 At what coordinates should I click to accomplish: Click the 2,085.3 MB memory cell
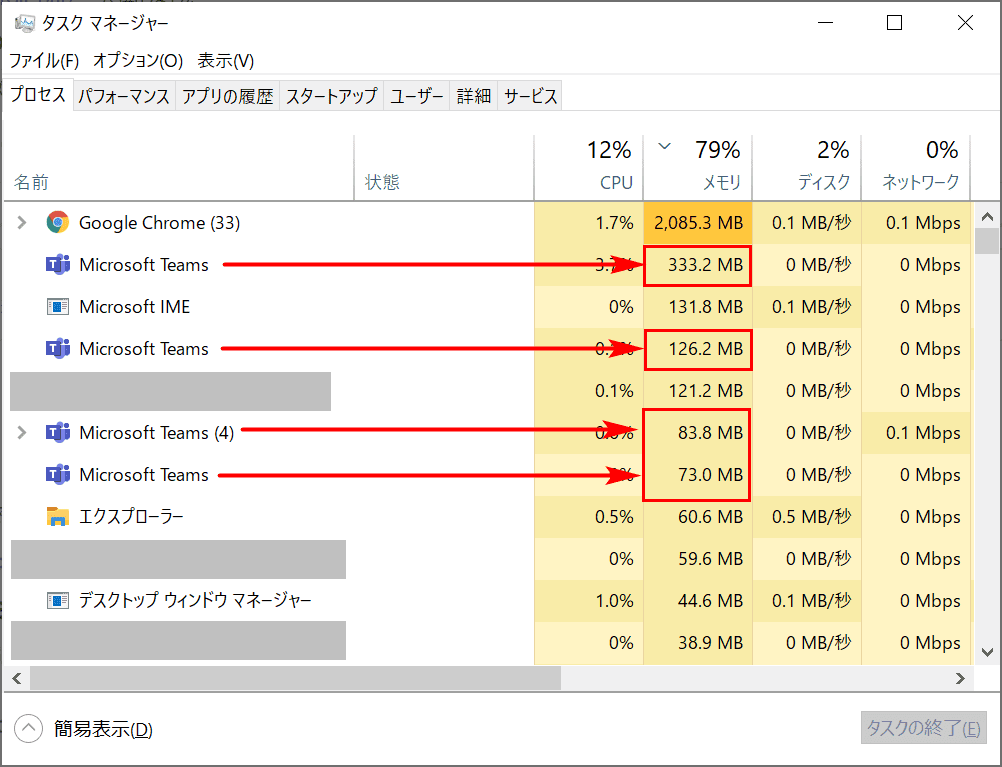pos(698,222)
